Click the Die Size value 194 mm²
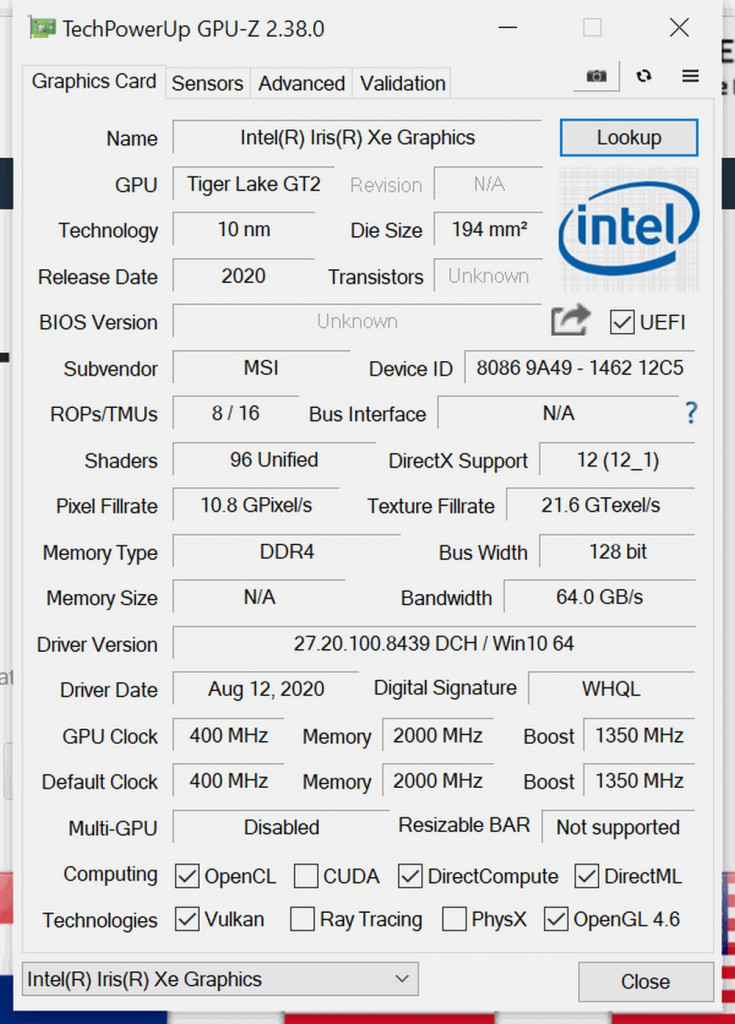Image resolution: width=735 pixels, height=1024 pixels. tap(489, 229)
